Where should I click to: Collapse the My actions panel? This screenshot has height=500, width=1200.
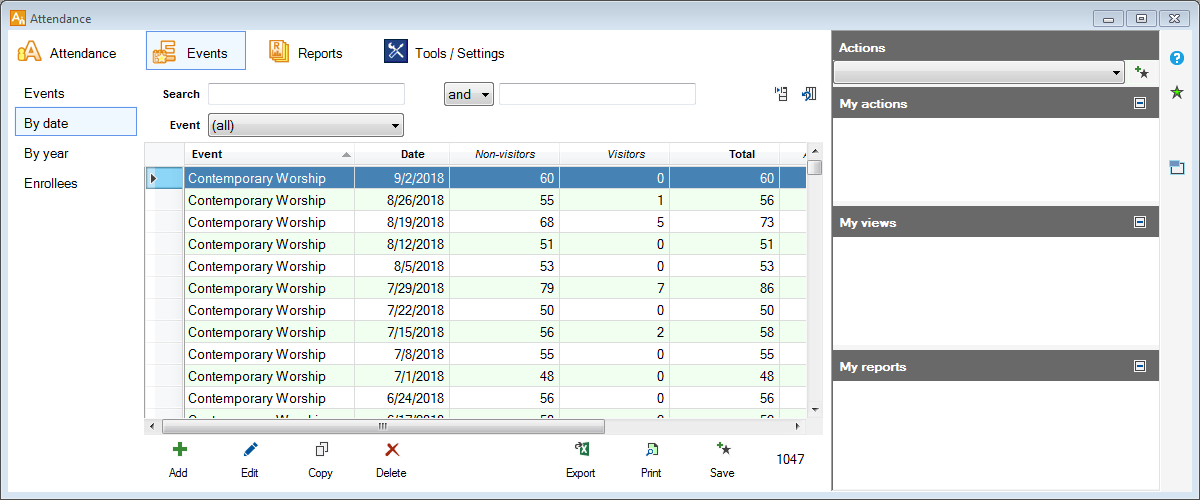point(1139,103)
